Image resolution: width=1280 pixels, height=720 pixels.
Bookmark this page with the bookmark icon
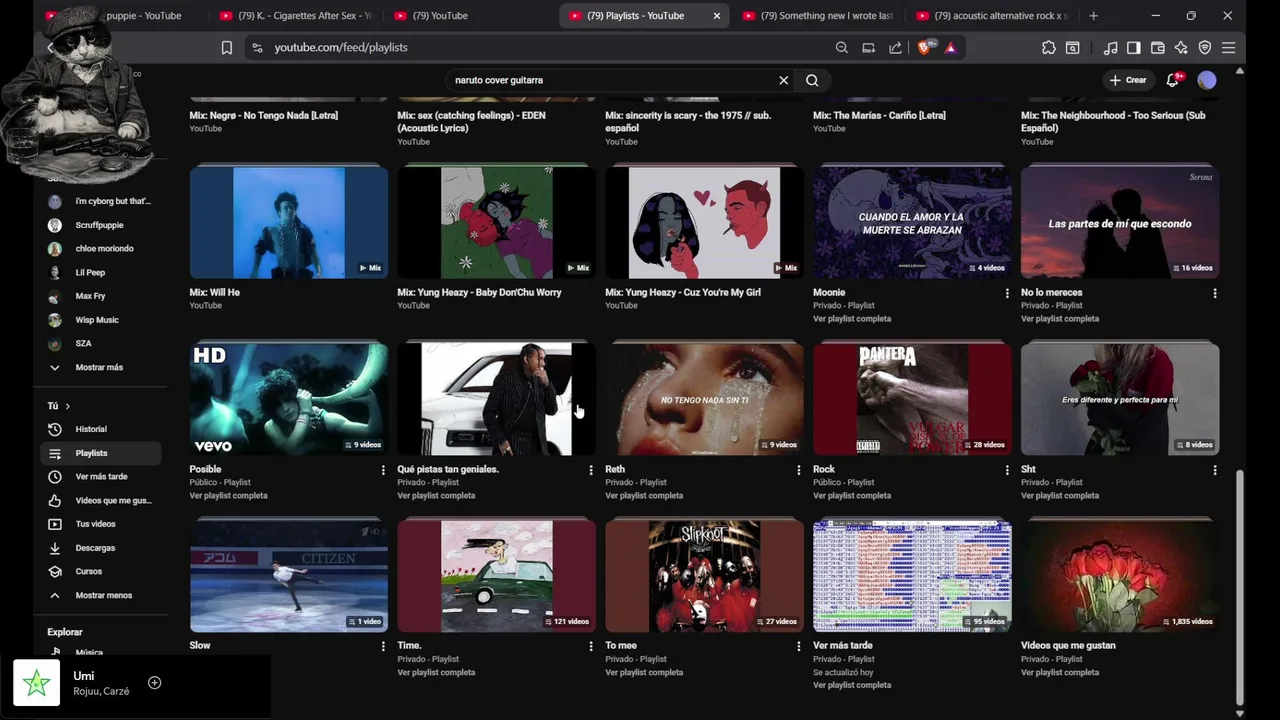click(x=227, y=47)
